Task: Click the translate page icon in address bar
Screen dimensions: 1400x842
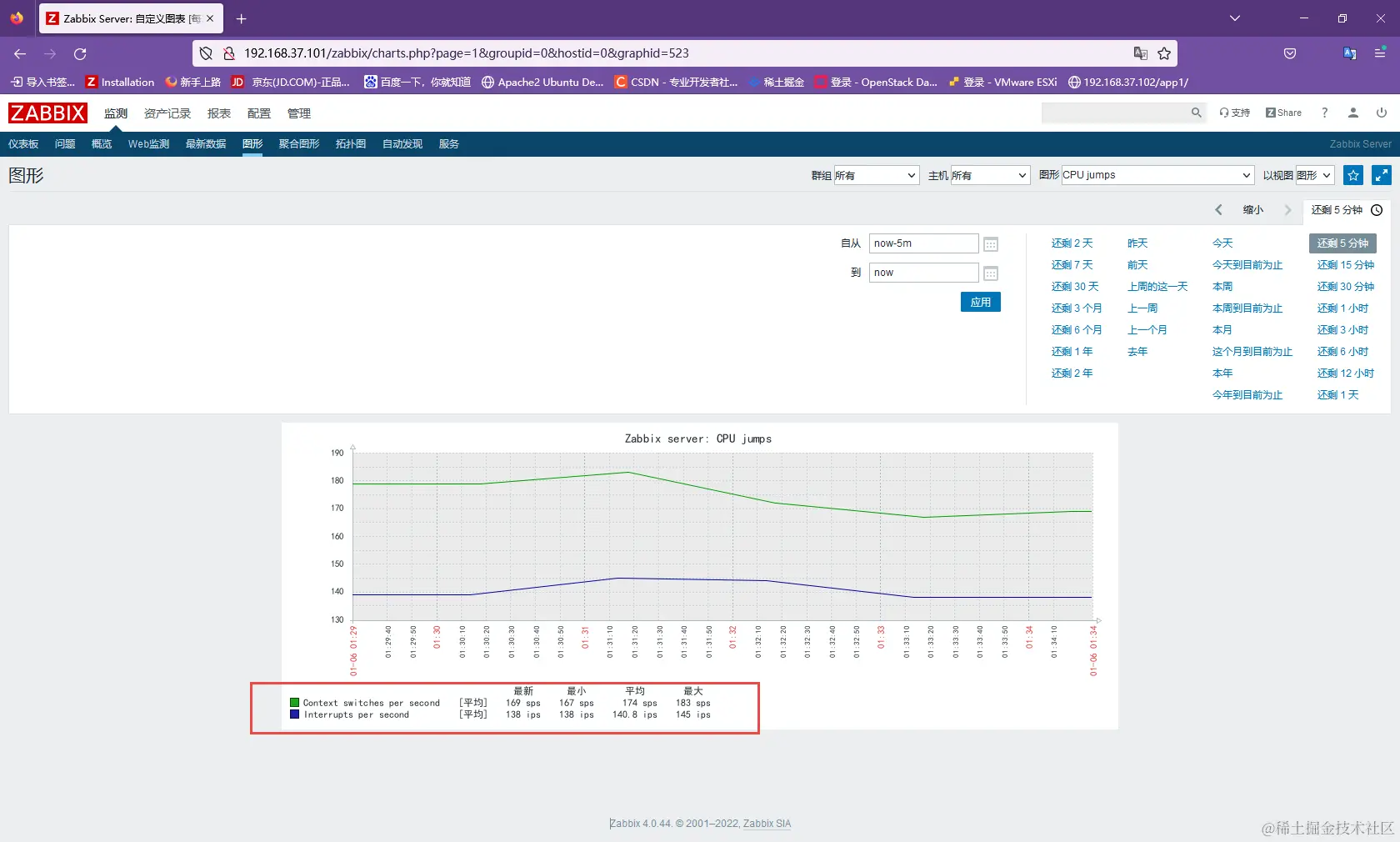Action: coord(1141,53)
